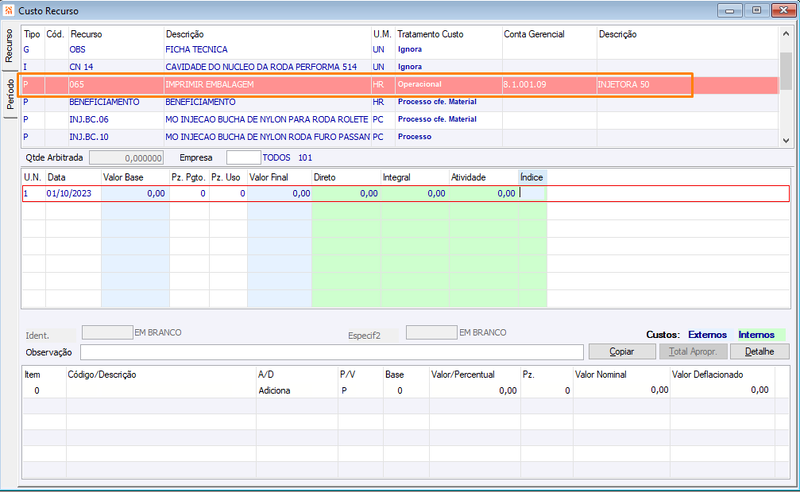Click the Tipo column header
This screenshot has width=800, height=493.
[x=32, y=34]
